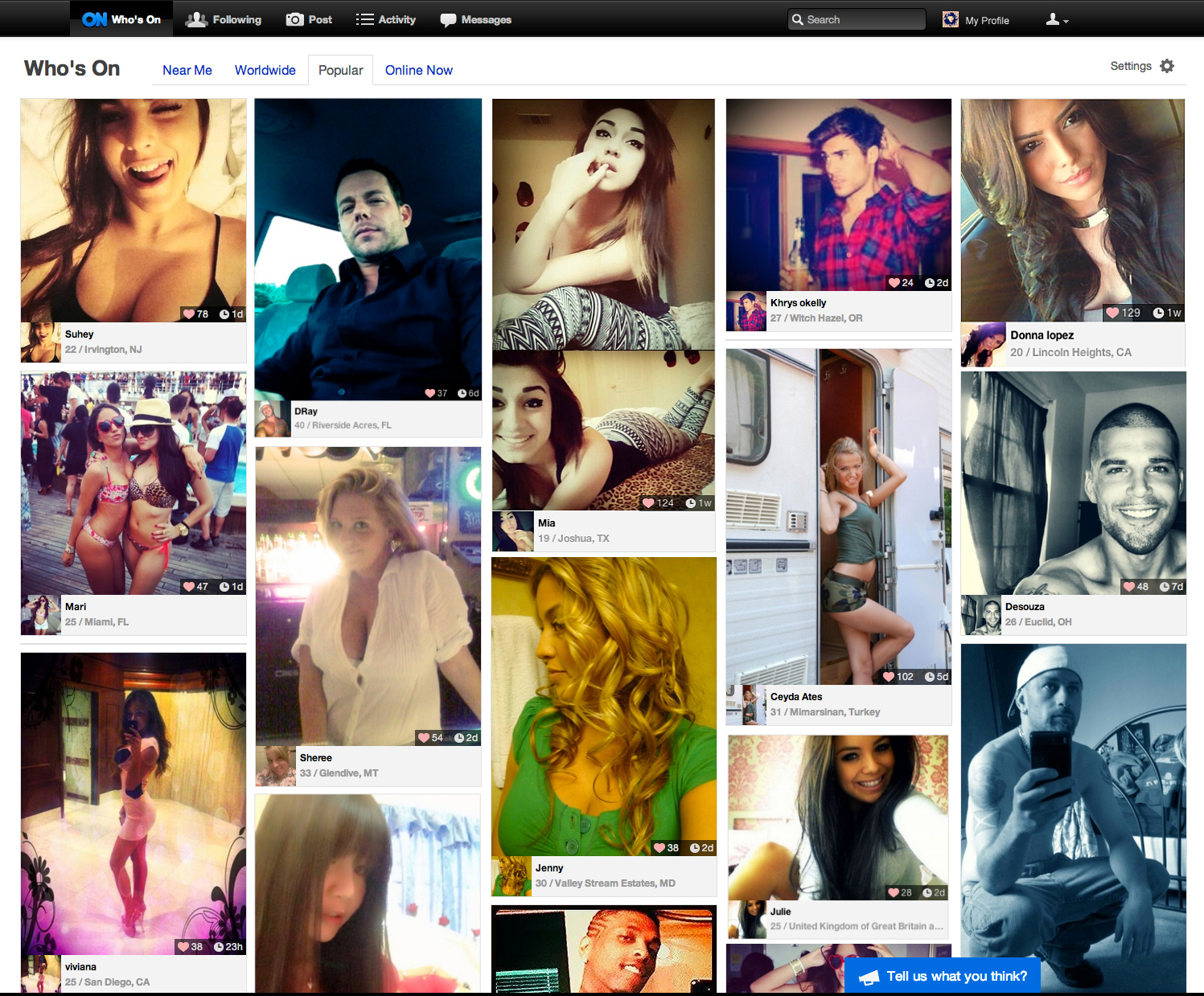The height and width of the screenshot is (996, 1204).
Task: Open Jenny's small profile avatar
Action: [x=512, y=876]
